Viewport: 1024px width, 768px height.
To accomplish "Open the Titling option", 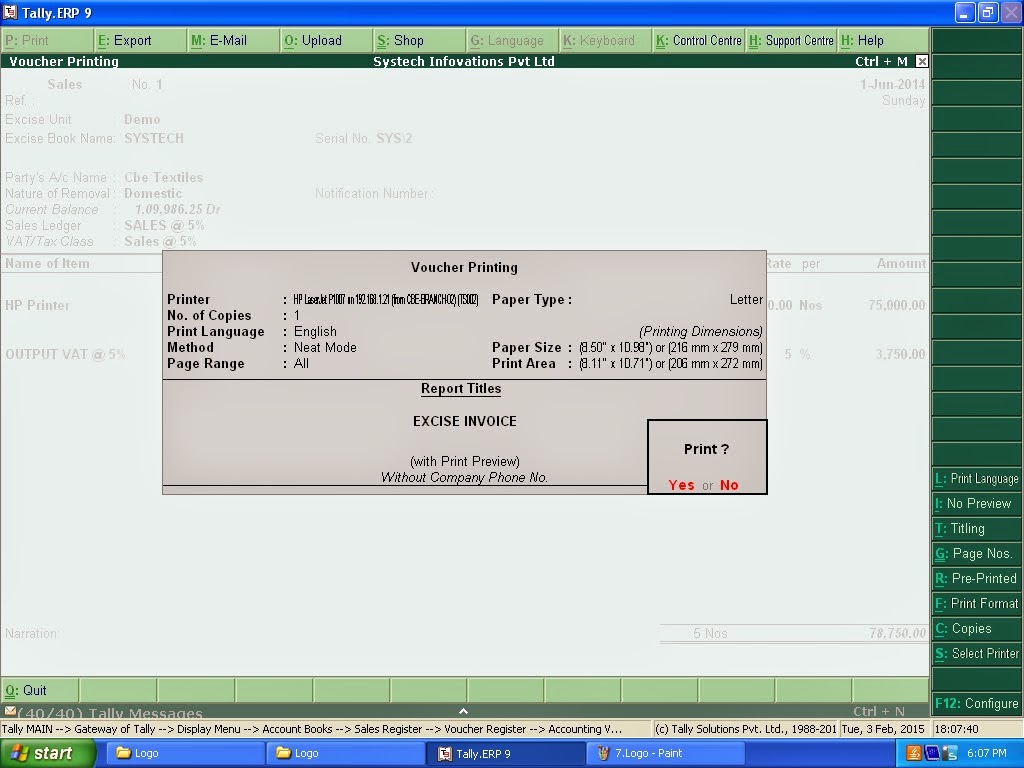I will [x=977, y=528].
